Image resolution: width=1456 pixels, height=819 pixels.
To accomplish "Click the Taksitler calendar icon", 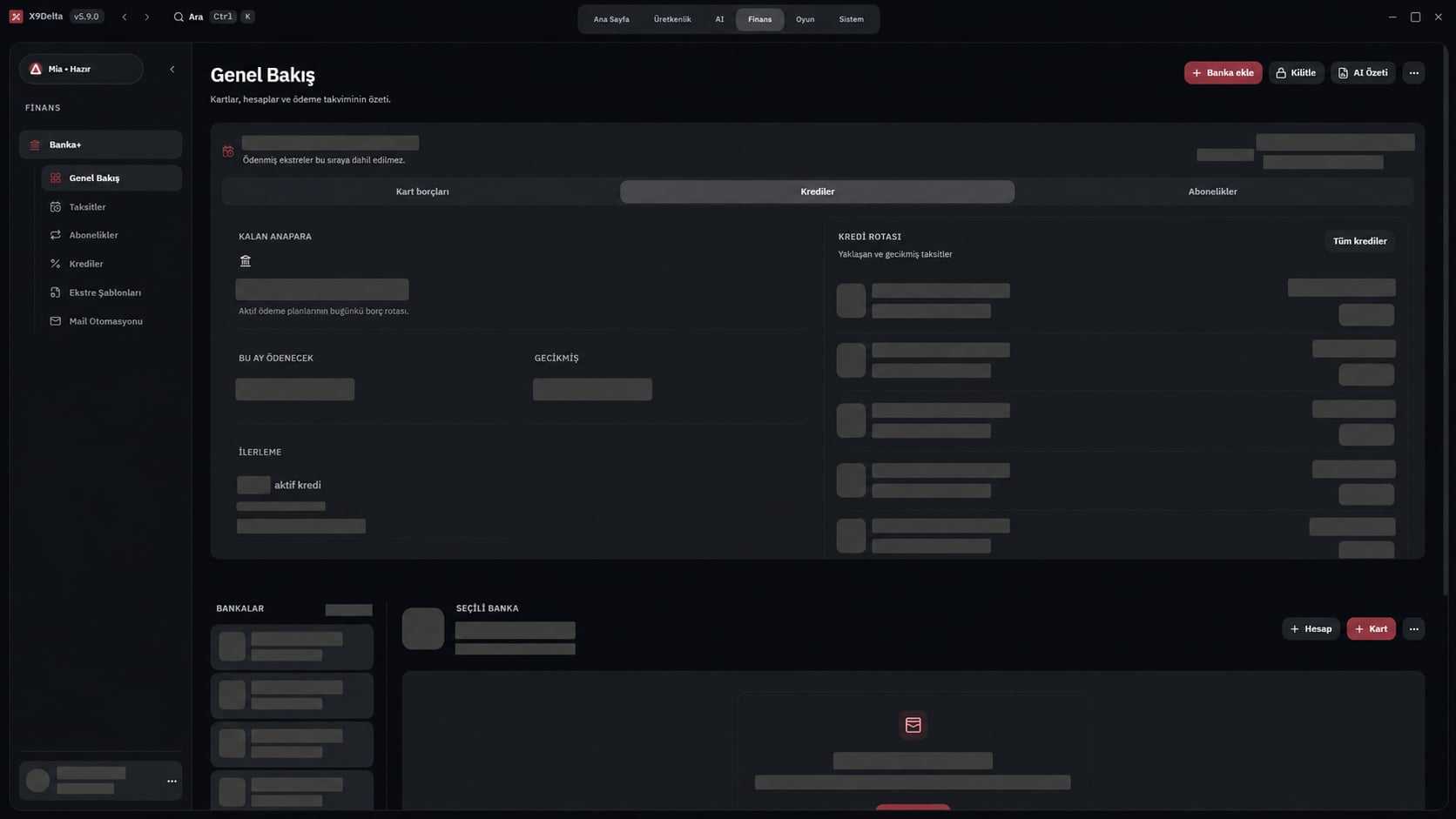I will [x=56, y=207].
